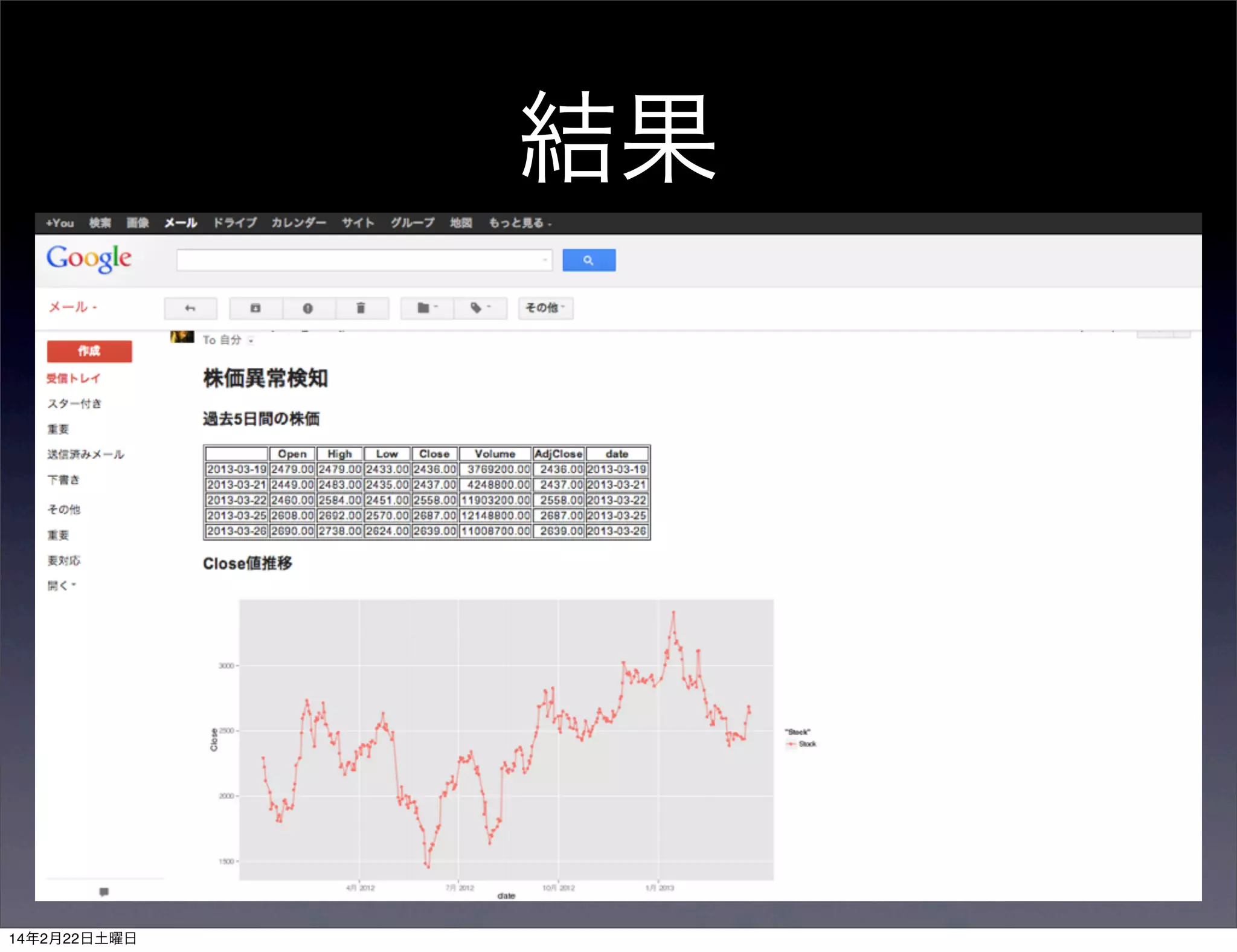Click the Volume cell 12148800.00
Image resolution: width=1237 pixels, height=952 pixels.
495,515
